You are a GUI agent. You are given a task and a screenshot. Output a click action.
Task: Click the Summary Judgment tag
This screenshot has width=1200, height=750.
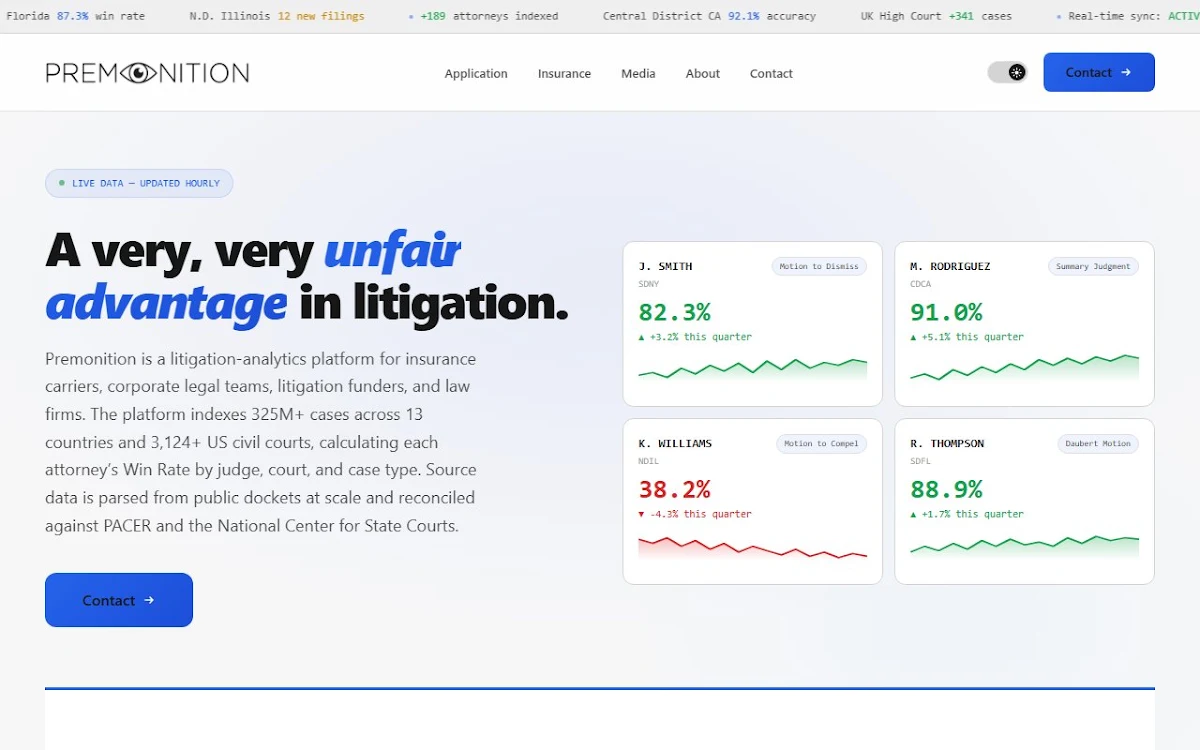[x=1093, y=266]
